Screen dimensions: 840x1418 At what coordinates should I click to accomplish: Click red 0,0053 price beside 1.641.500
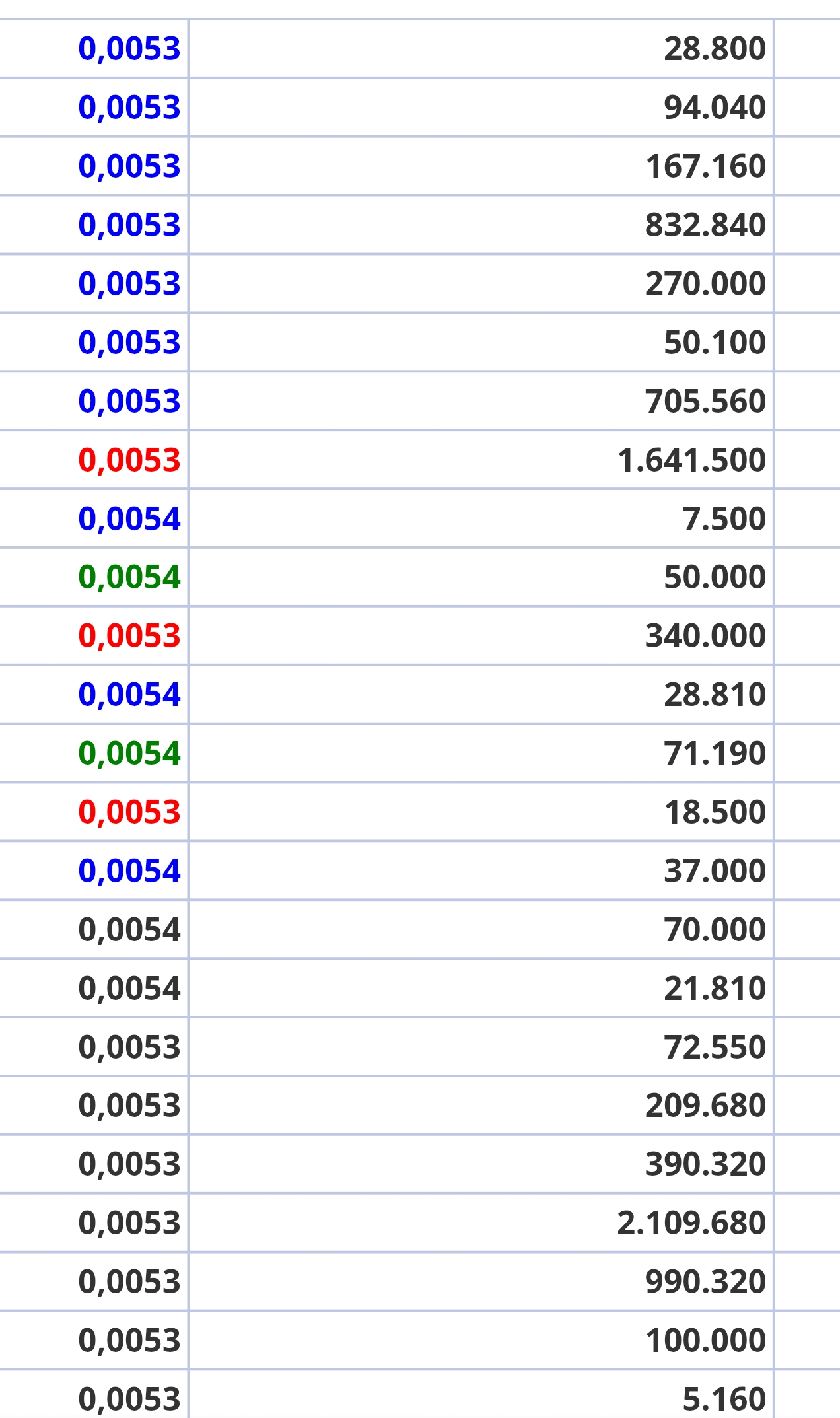pyautogui.click(x=129, y=460)
